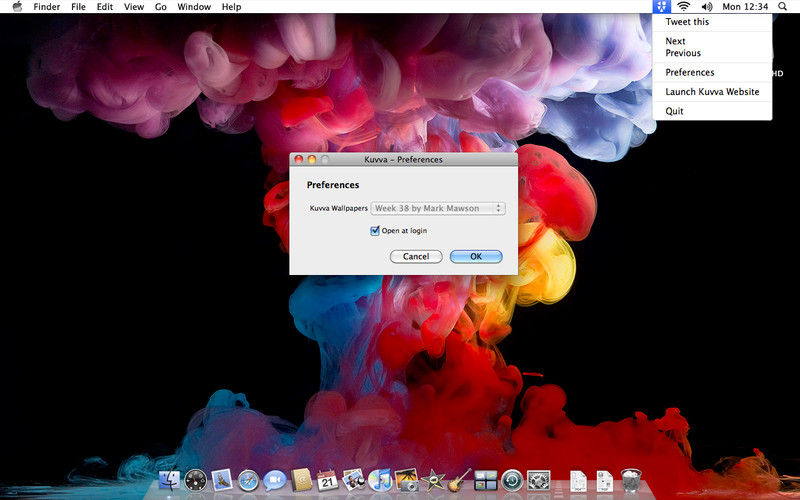Click Cancel in Kuvva Preferences
800x500 pixels.
416,256
